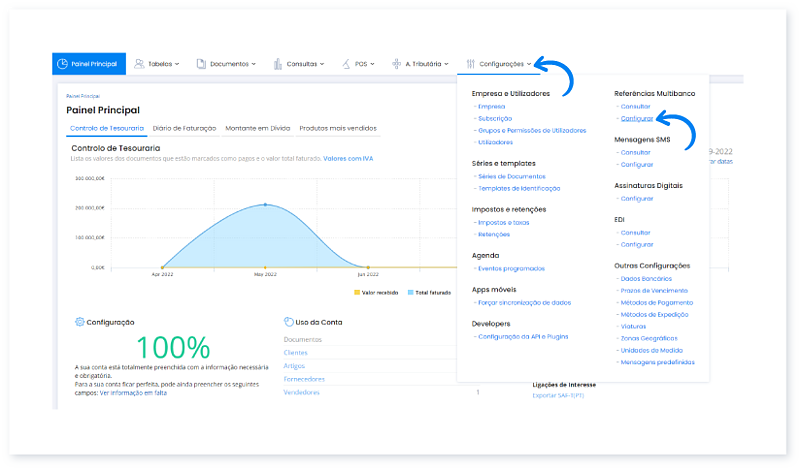Open the Utilizadores settings link
Viewport: 800px width, 469px height.
pyautogui.click(x=495, y=142)
